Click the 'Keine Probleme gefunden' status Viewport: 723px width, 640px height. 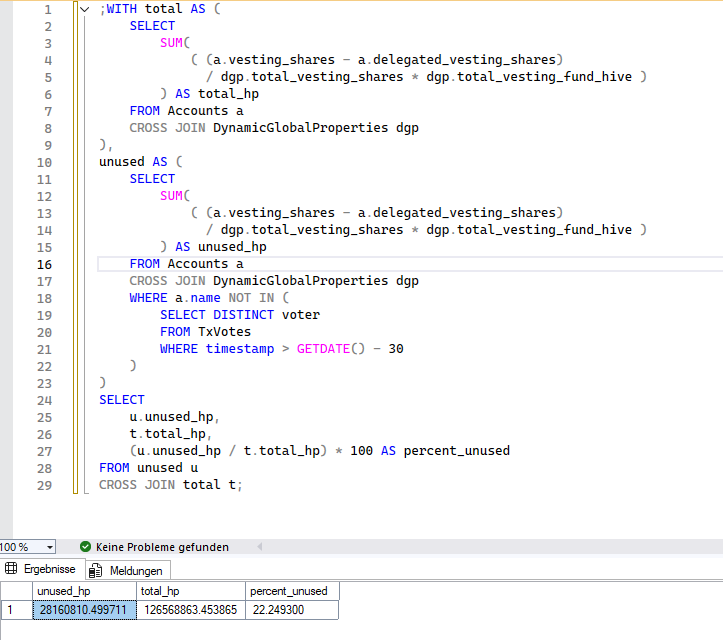pos(162,547)
